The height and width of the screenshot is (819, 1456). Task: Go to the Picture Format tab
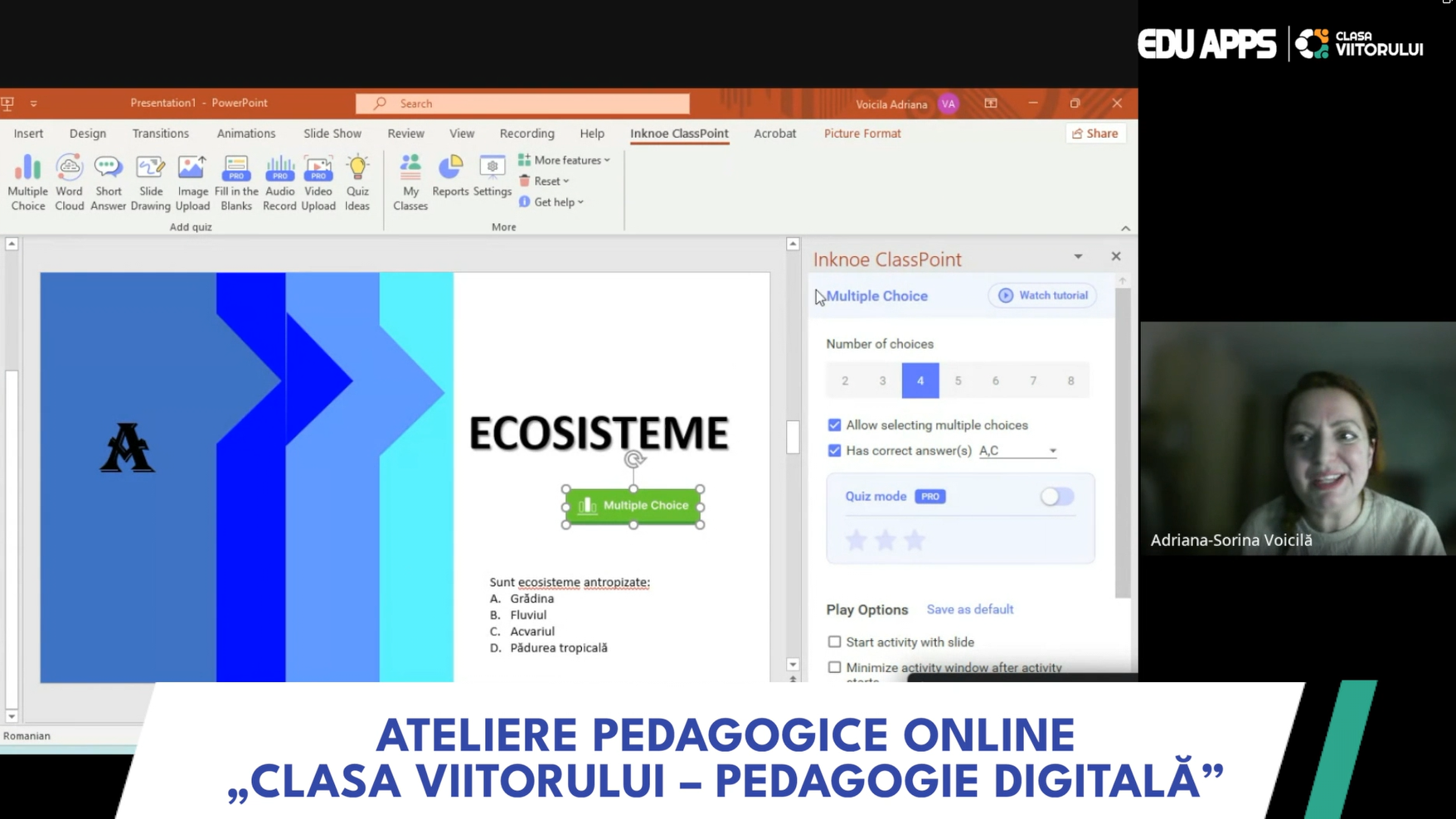[862, 133]
